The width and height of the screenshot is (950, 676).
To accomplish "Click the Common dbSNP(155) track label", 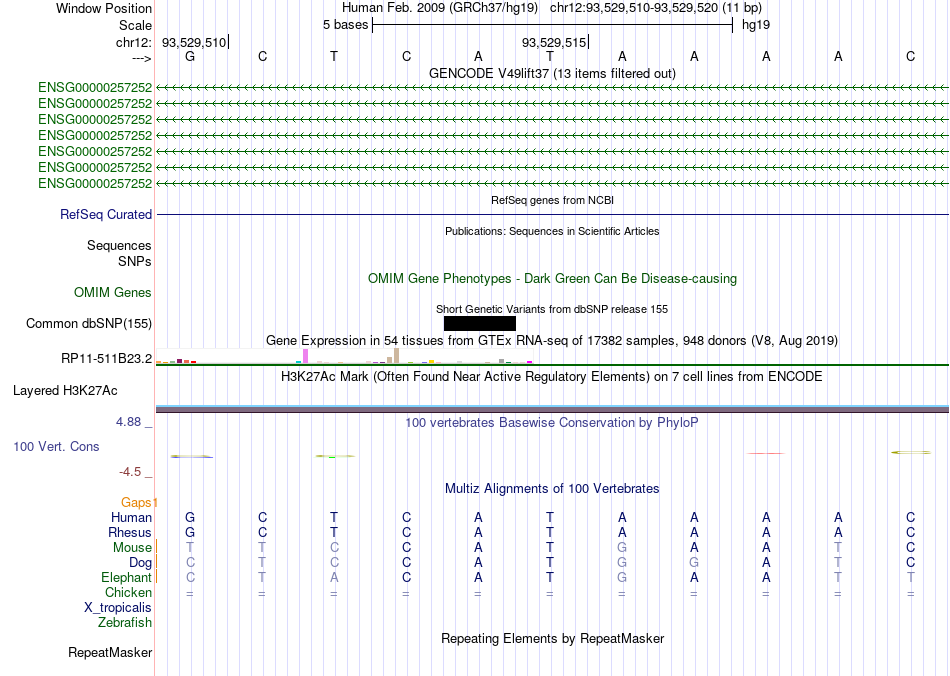I will pos(89,323).
